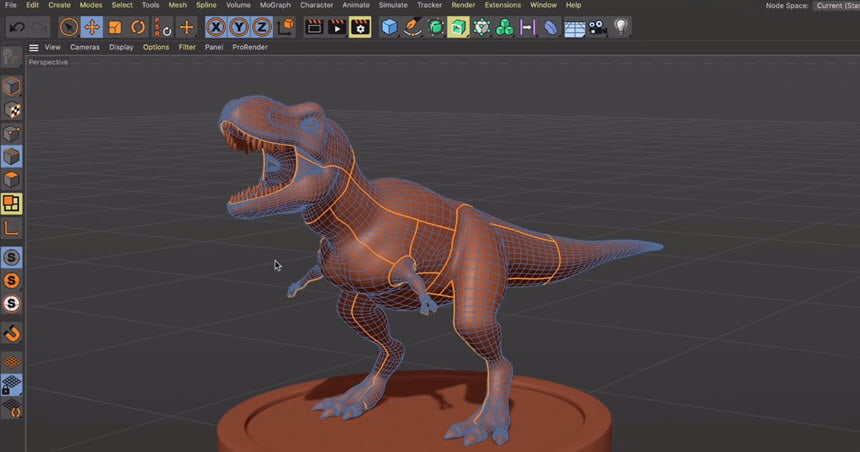The image size is (860, 452).
Task: Open the Render menu
Action: [463, 5]
